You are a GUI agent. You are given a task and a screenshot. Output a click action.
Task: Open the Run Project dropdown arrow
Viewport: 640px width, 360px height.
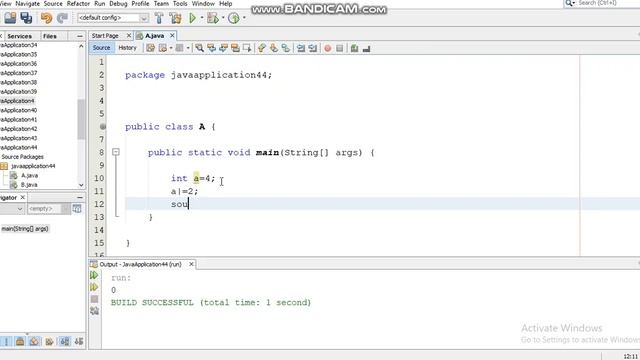click(202, 18)
